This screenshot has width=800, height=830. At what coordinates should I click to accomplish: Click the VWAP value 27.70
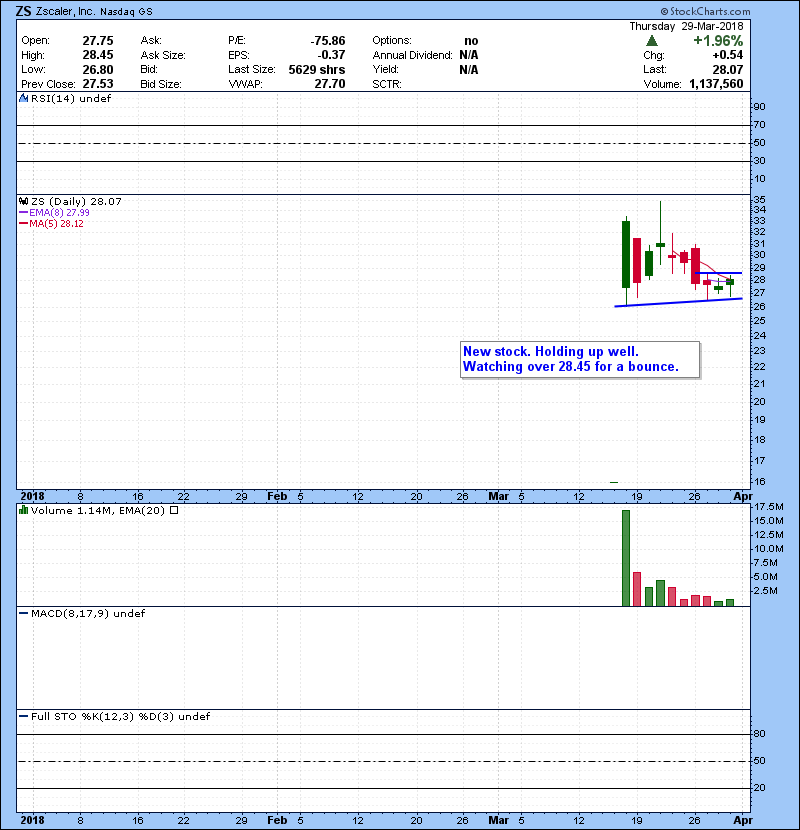pos(330,84)
